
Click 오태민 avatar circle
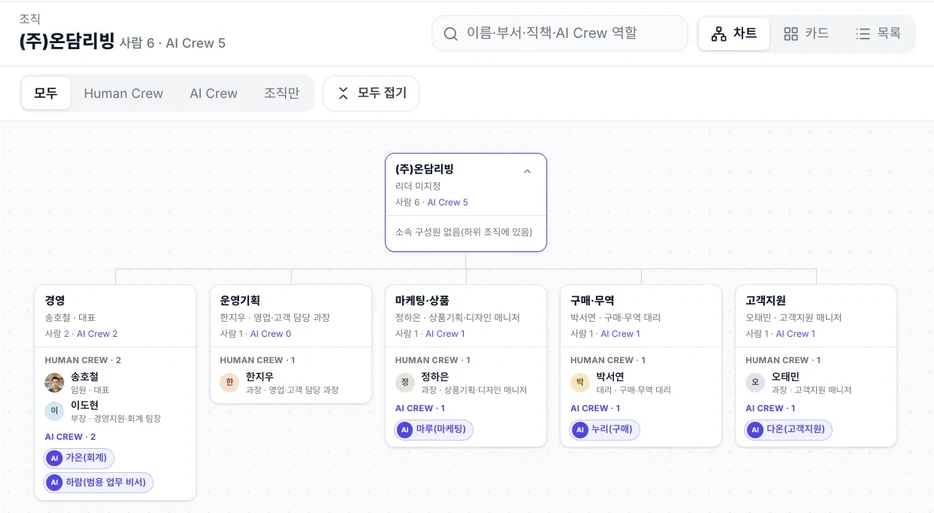pos(755,382)
